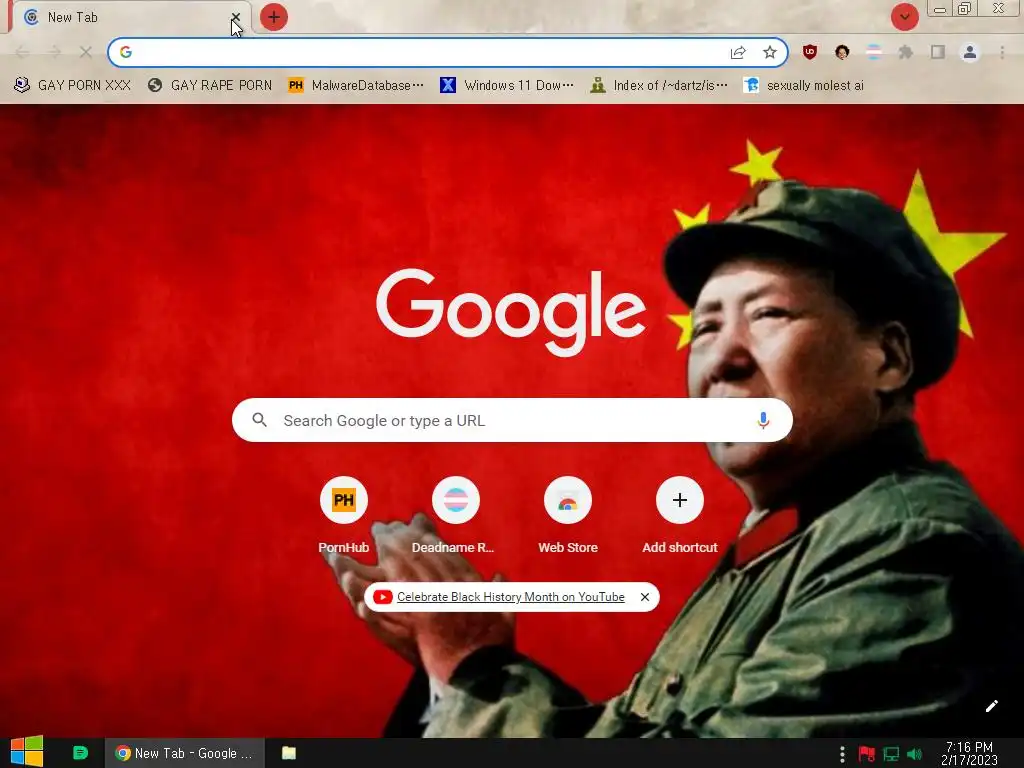Screen dimensions: 1024x768
Task: Show hidden tray icons
Action: point(842,754)
